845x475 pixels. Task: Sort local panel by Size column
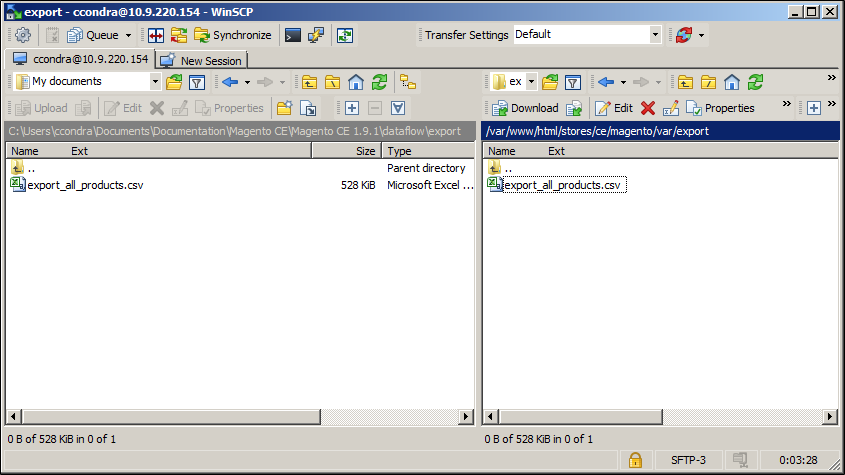point(347,151)
